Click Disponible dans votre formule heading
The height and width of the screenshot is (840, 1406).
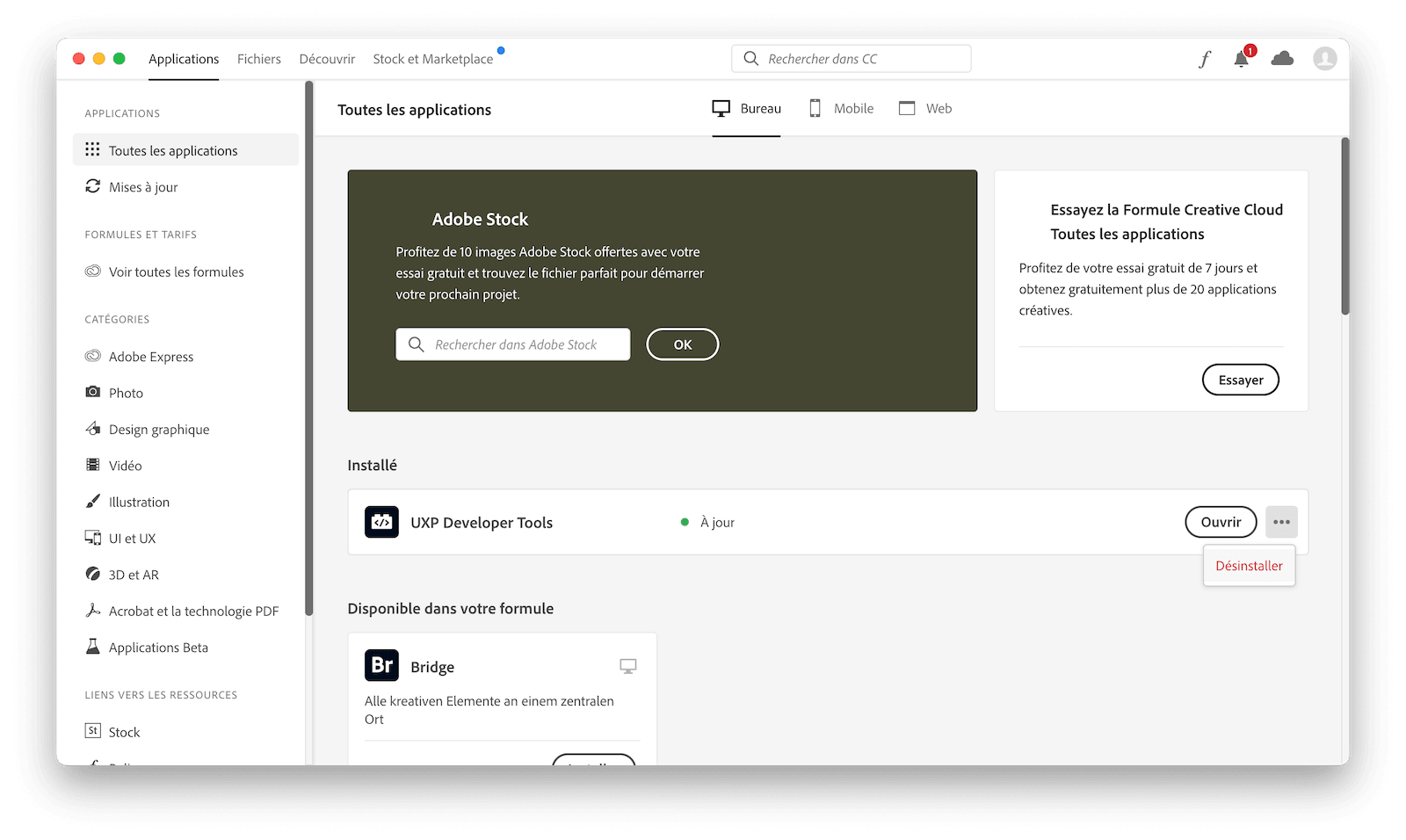pos(450,609)
